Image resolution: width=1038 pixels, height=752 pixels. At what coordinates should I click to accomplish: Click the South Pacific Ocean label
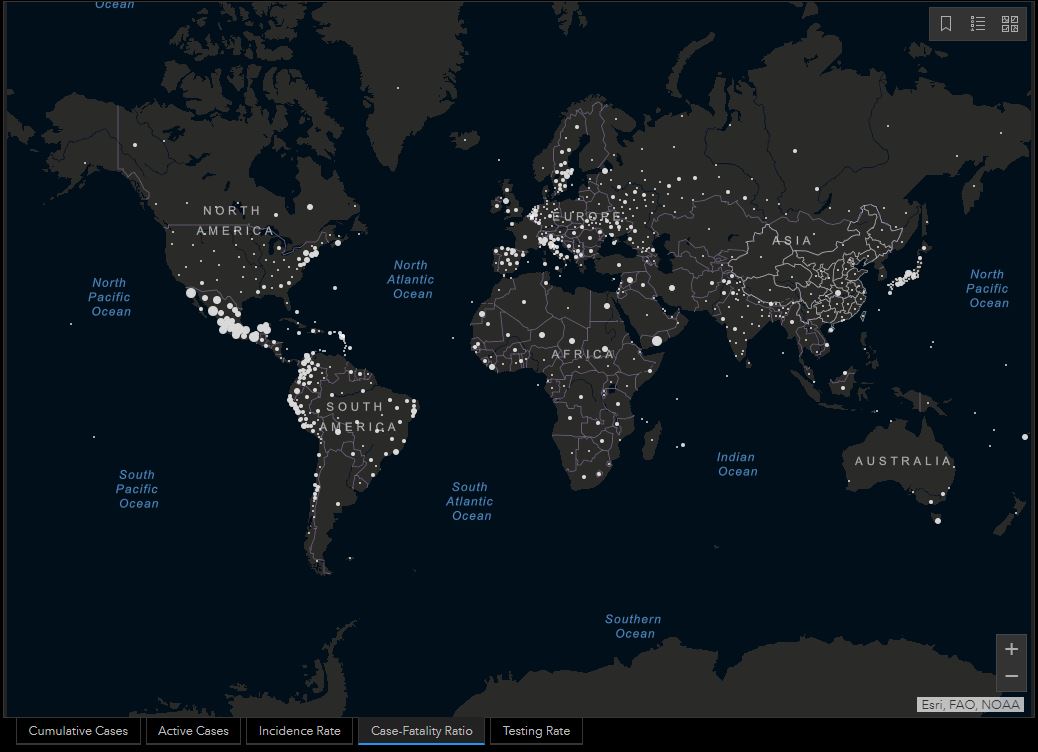pos(138,489)
